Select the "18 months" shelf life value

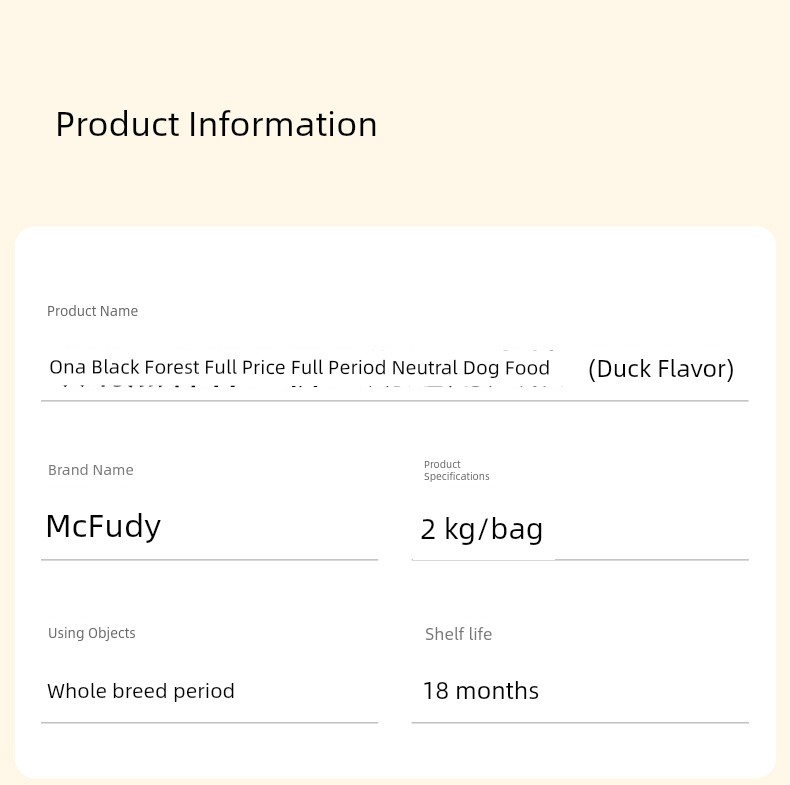point(480,691)
